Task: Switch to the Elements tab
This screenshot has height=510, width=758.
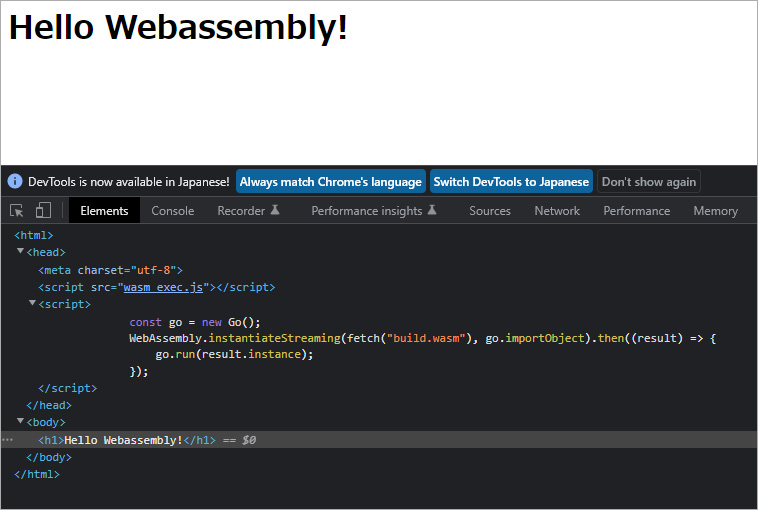Action: (x=104, y=211)
